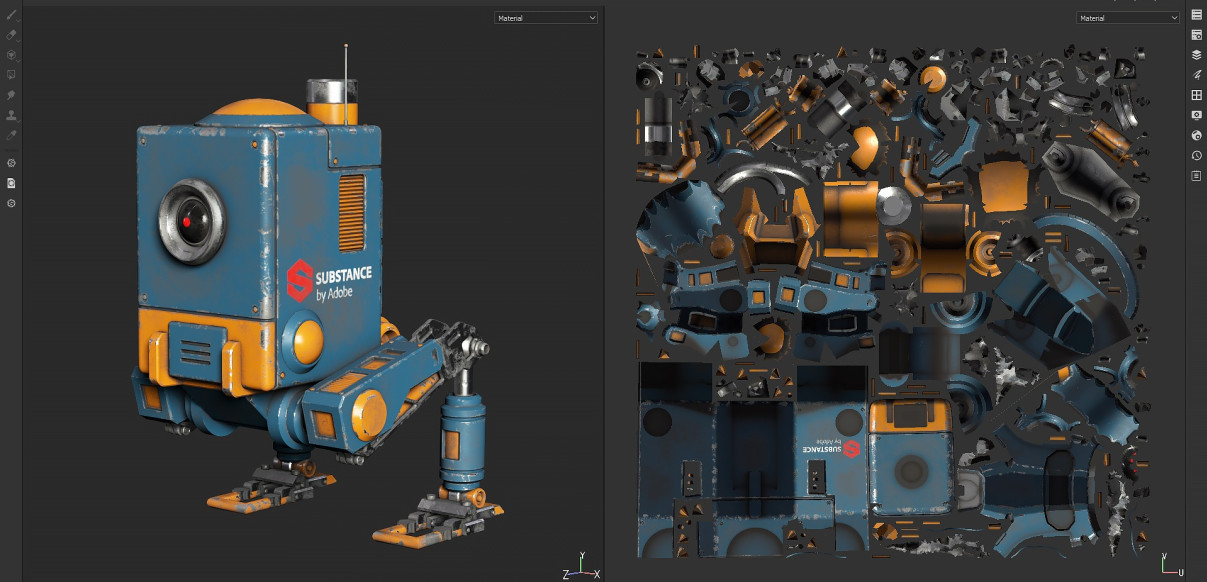Open the Texture Set List panel
The image size is (1207, 582).
pyautogui.click(x=1196, y=15)
